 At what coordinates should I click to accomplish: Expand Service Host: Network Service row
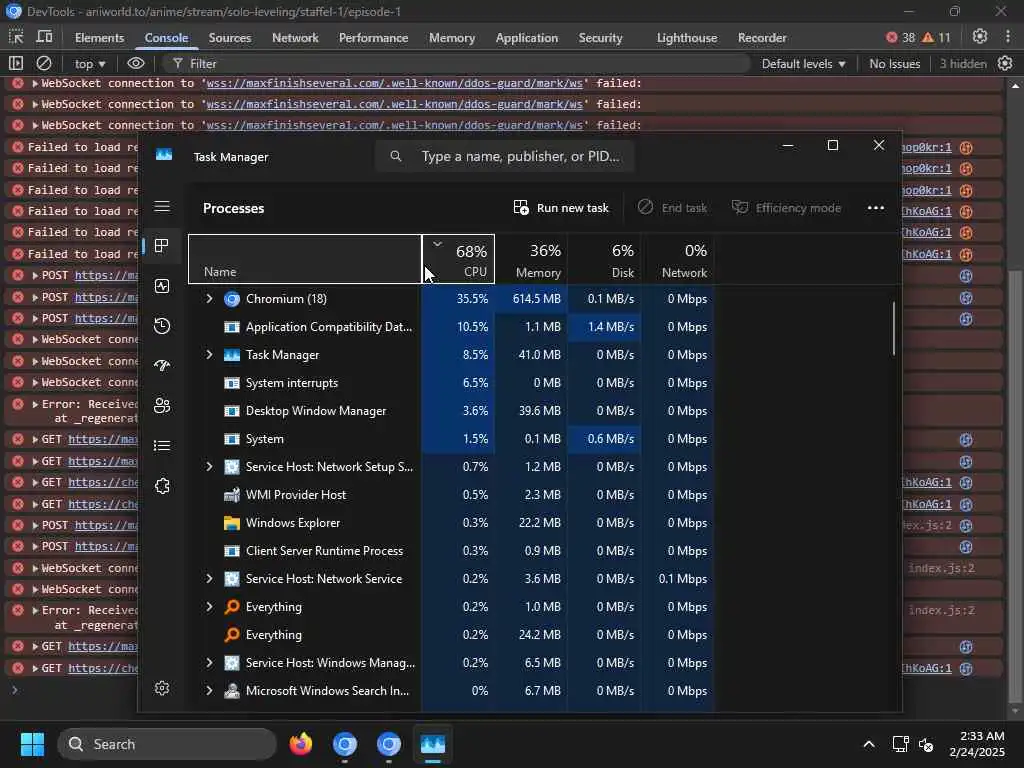(x=209, y=579)
